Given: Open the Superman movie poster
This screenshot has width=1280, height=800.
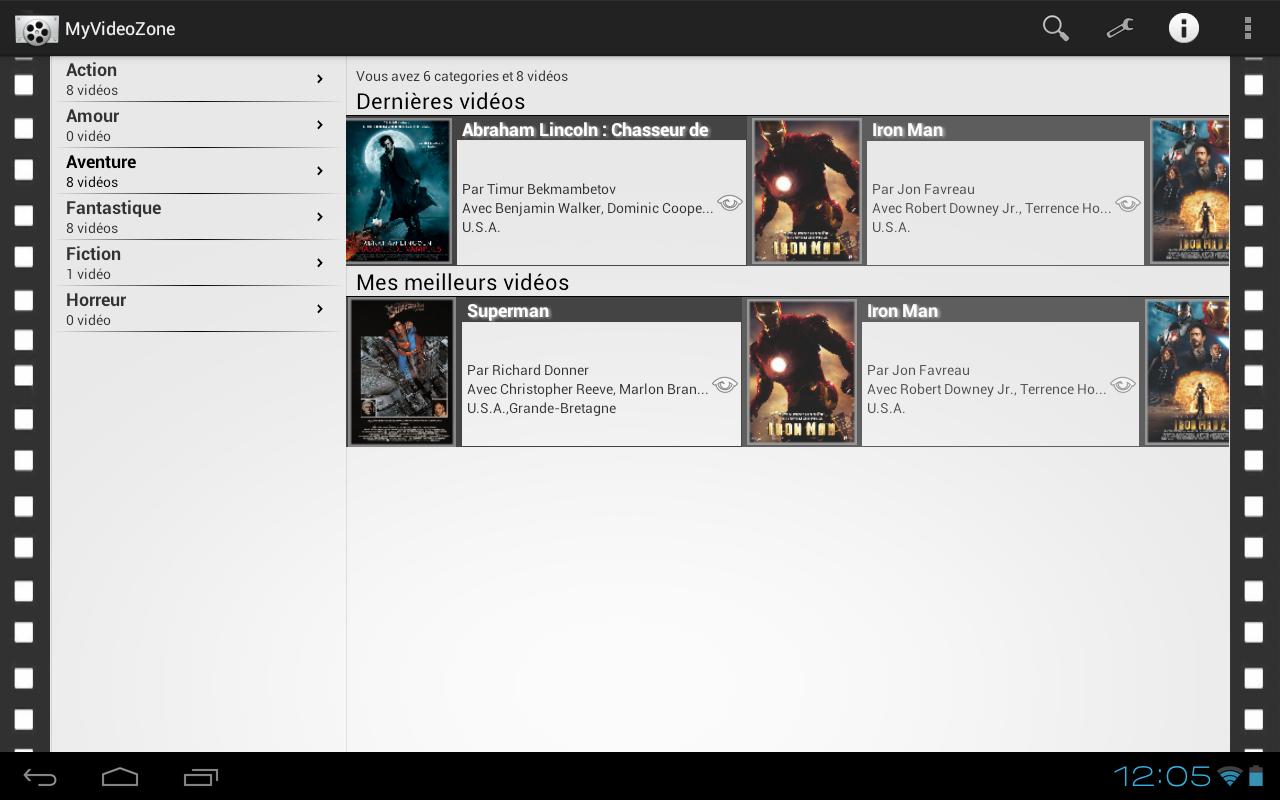Looking at the screenshot, I should click(x=401, y=372).
